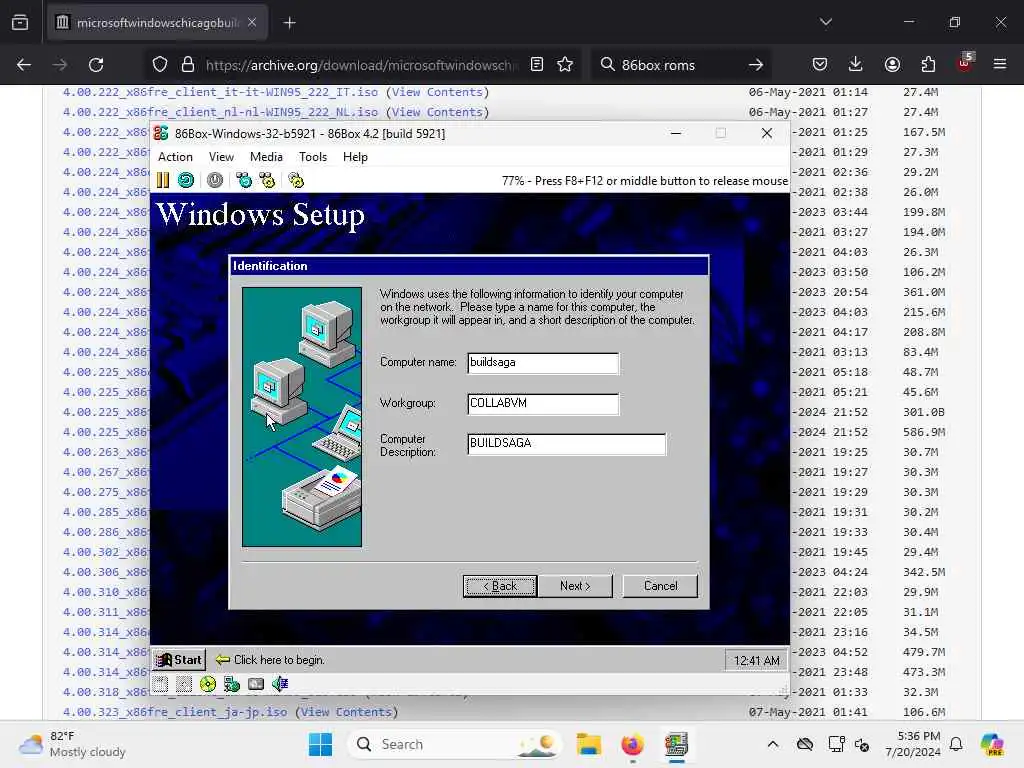This screenshot has width=1024, height=768.
Task: Switch to Firefox on the Windows taskbar
Action: pyautogui.click(x=632, y=744)
